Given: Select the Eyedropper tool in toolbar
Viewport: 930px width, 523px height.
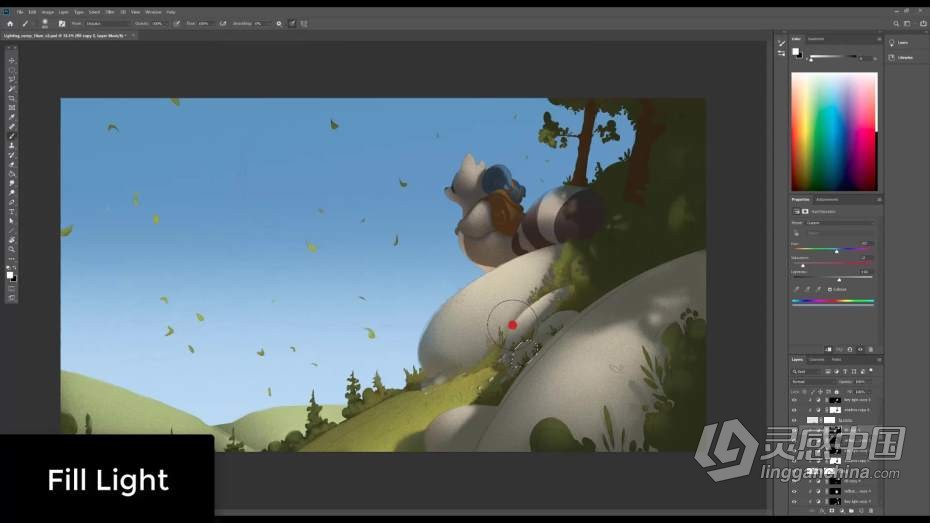Looking at the screenshot, I should tap(12, 117).
